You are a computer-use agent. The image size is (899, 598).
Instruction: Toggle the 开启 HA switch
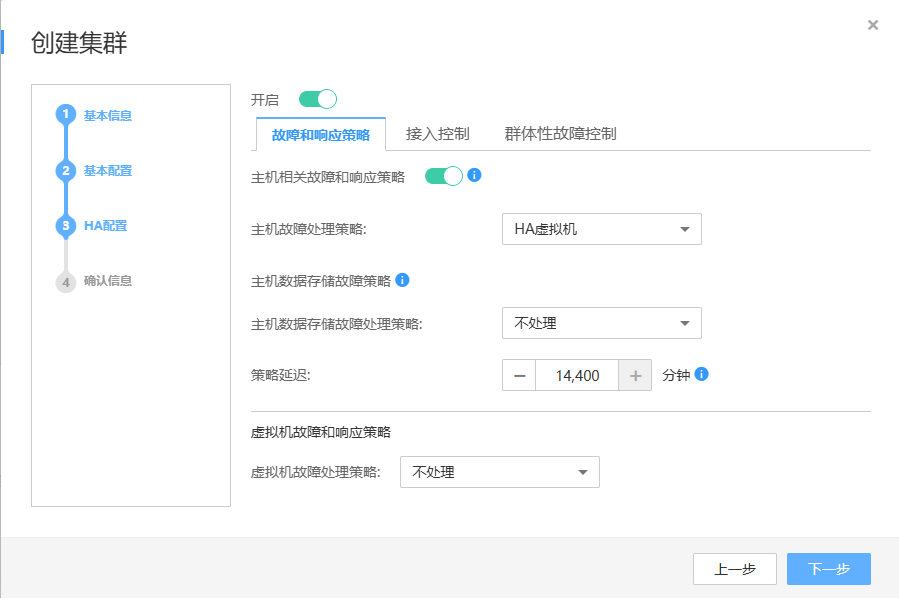(x=318, y=99)
